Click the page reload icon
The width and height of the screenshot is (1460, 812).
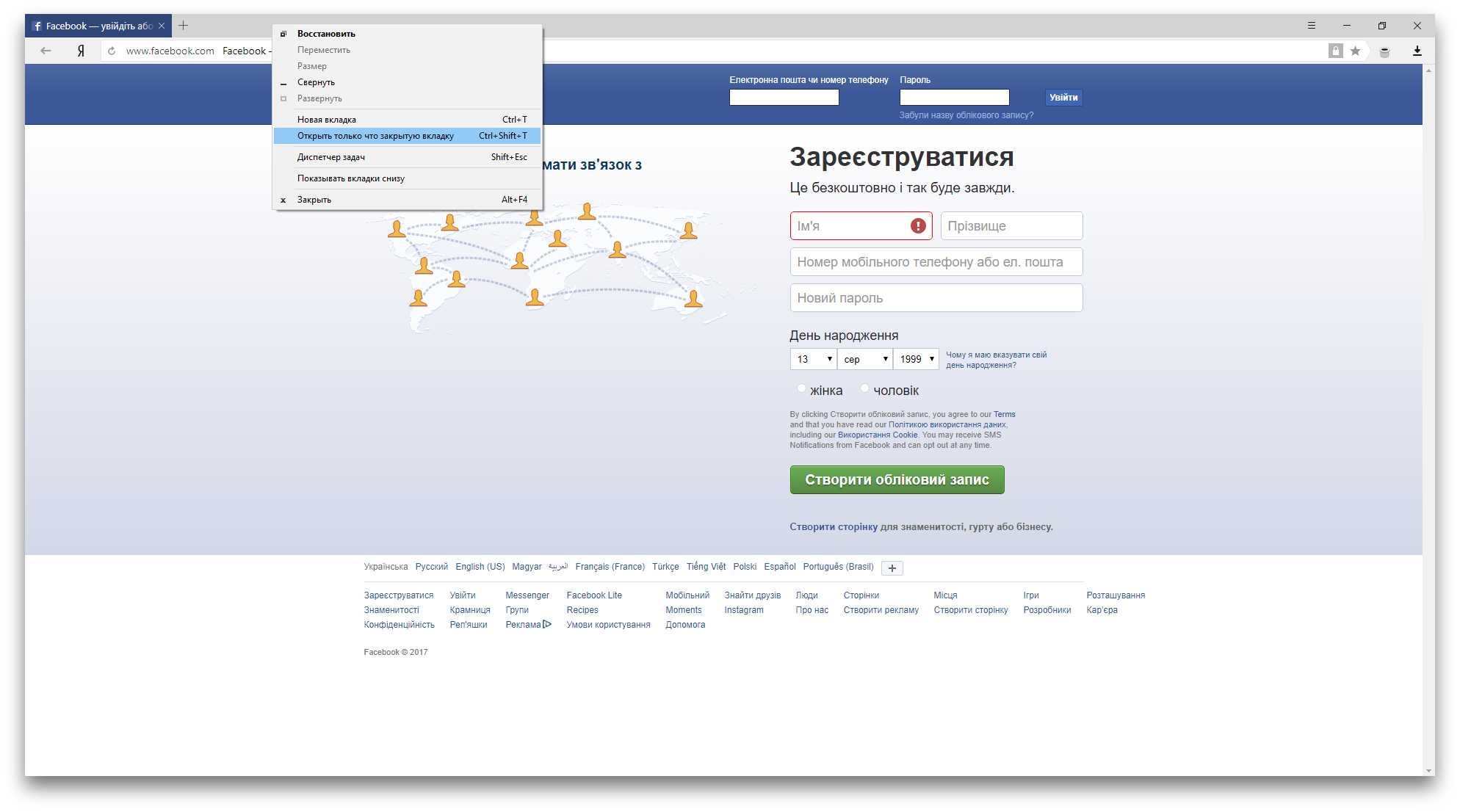click(112, 51)
